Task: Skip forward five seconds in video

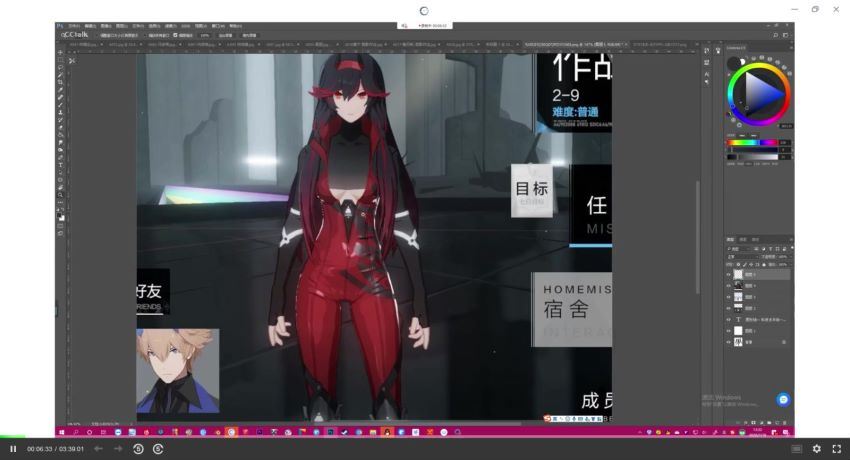Action: coord(158,449)
